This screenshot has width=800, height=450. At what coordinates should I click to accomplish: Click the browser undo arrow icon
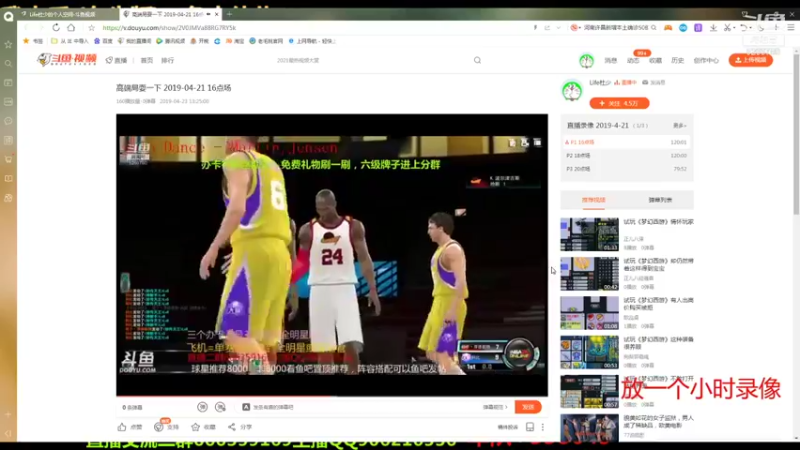click(x=743, y=28)
